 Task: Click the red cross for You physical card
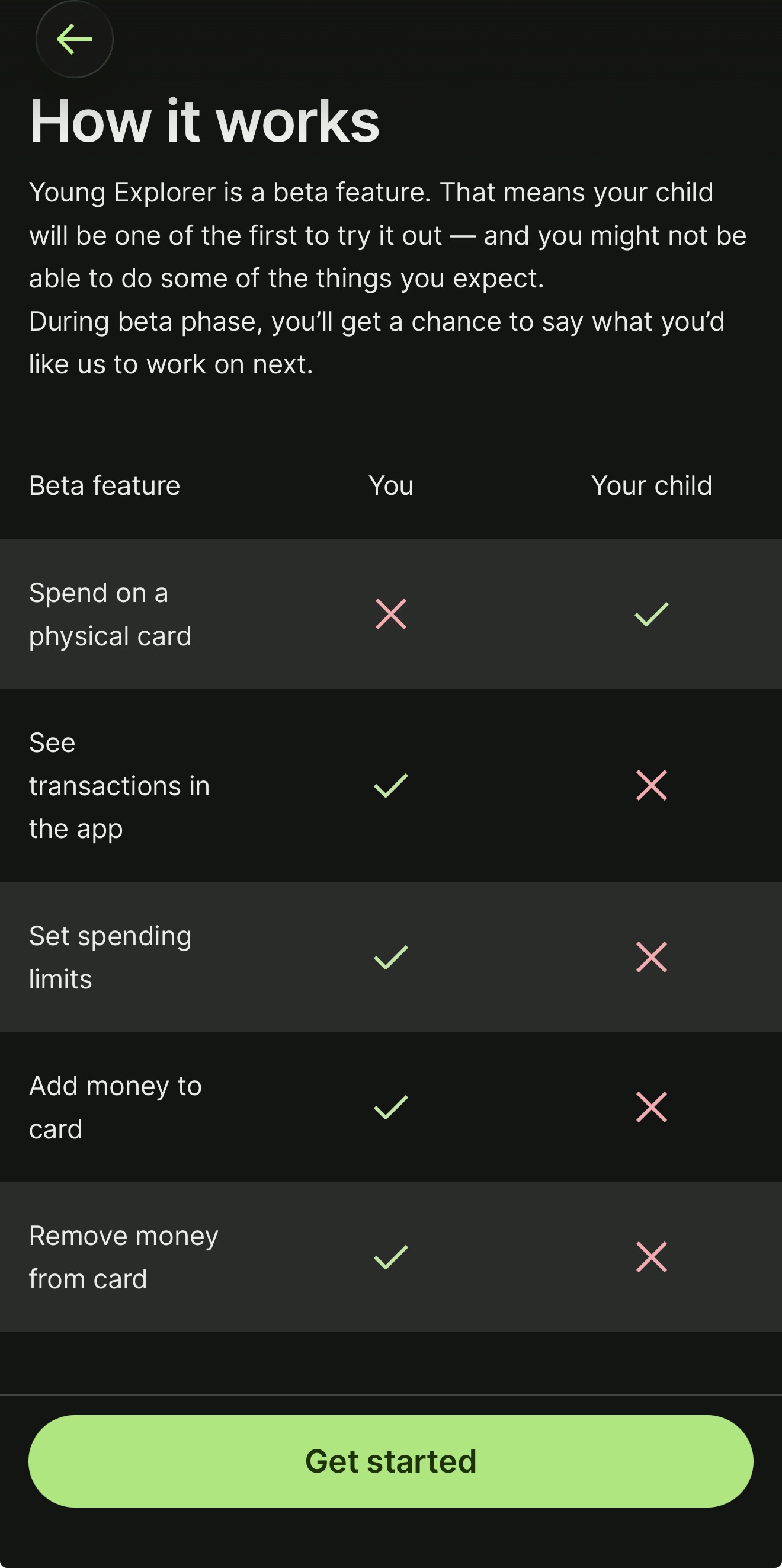(x=390, y=613)
